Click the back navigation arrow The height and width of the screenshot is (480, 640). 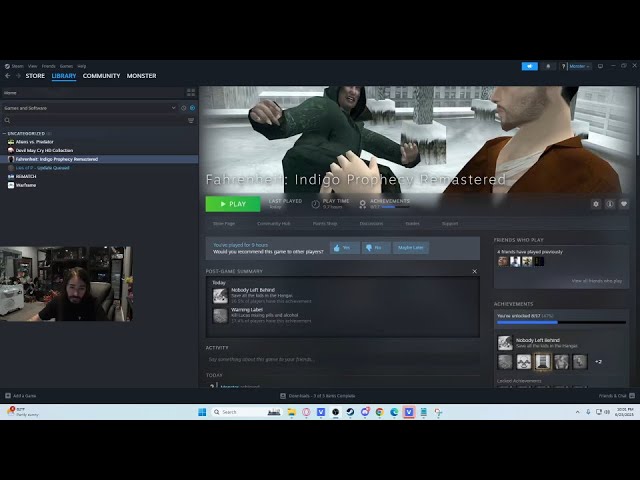click(8, 76)
